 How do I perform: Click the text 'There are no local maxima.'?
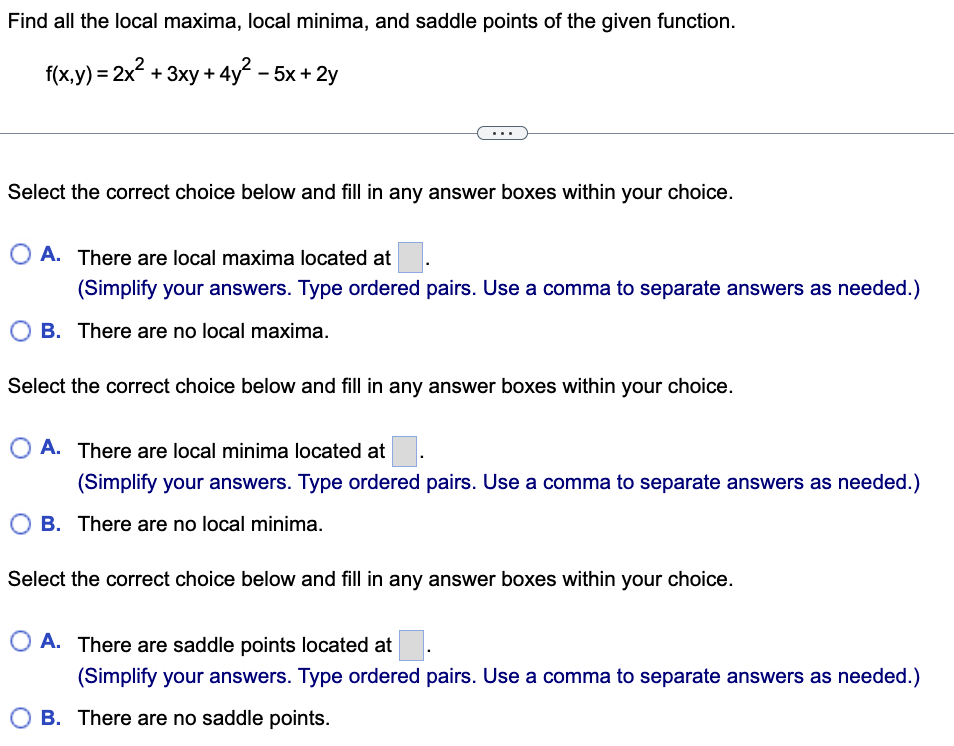click(x=181, y=331)
